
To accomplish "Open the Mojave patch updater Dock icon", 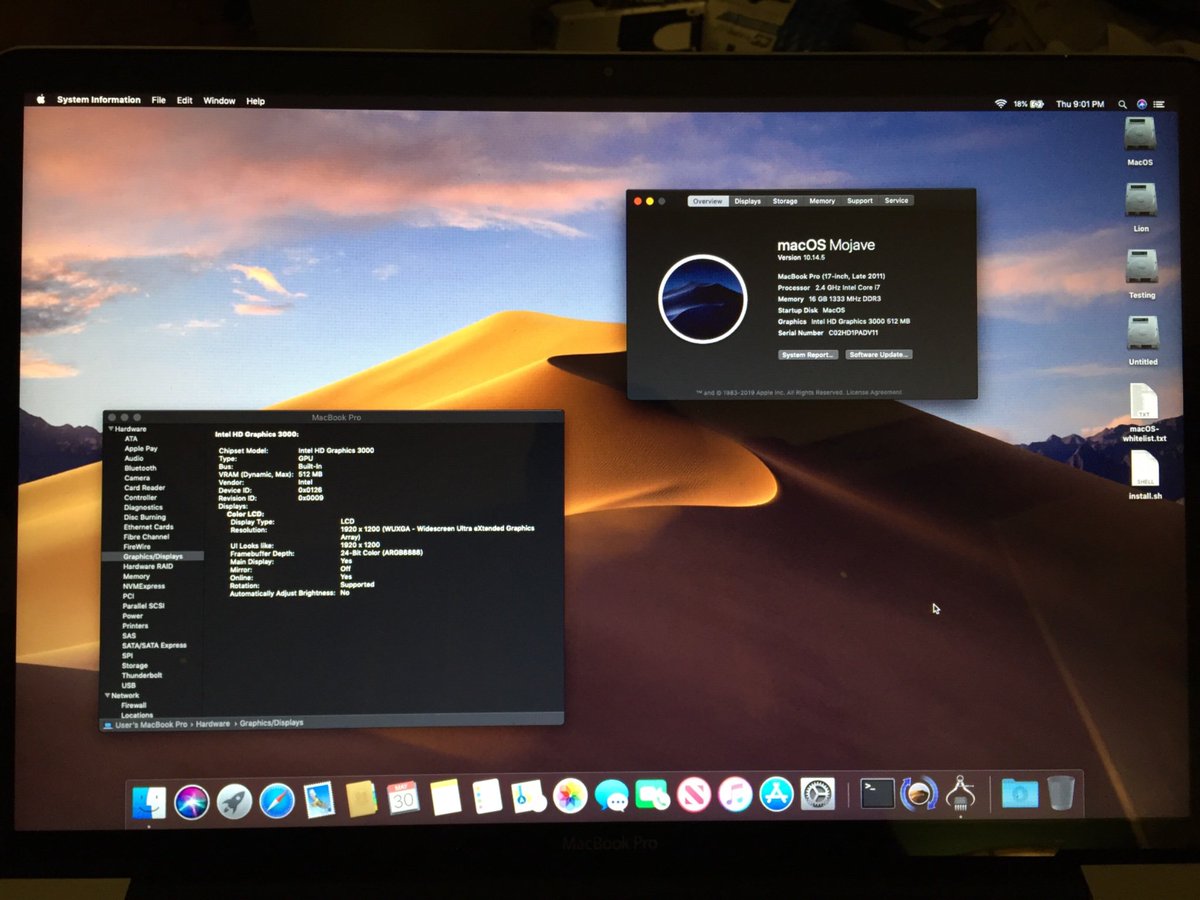I will coord(919,793).
